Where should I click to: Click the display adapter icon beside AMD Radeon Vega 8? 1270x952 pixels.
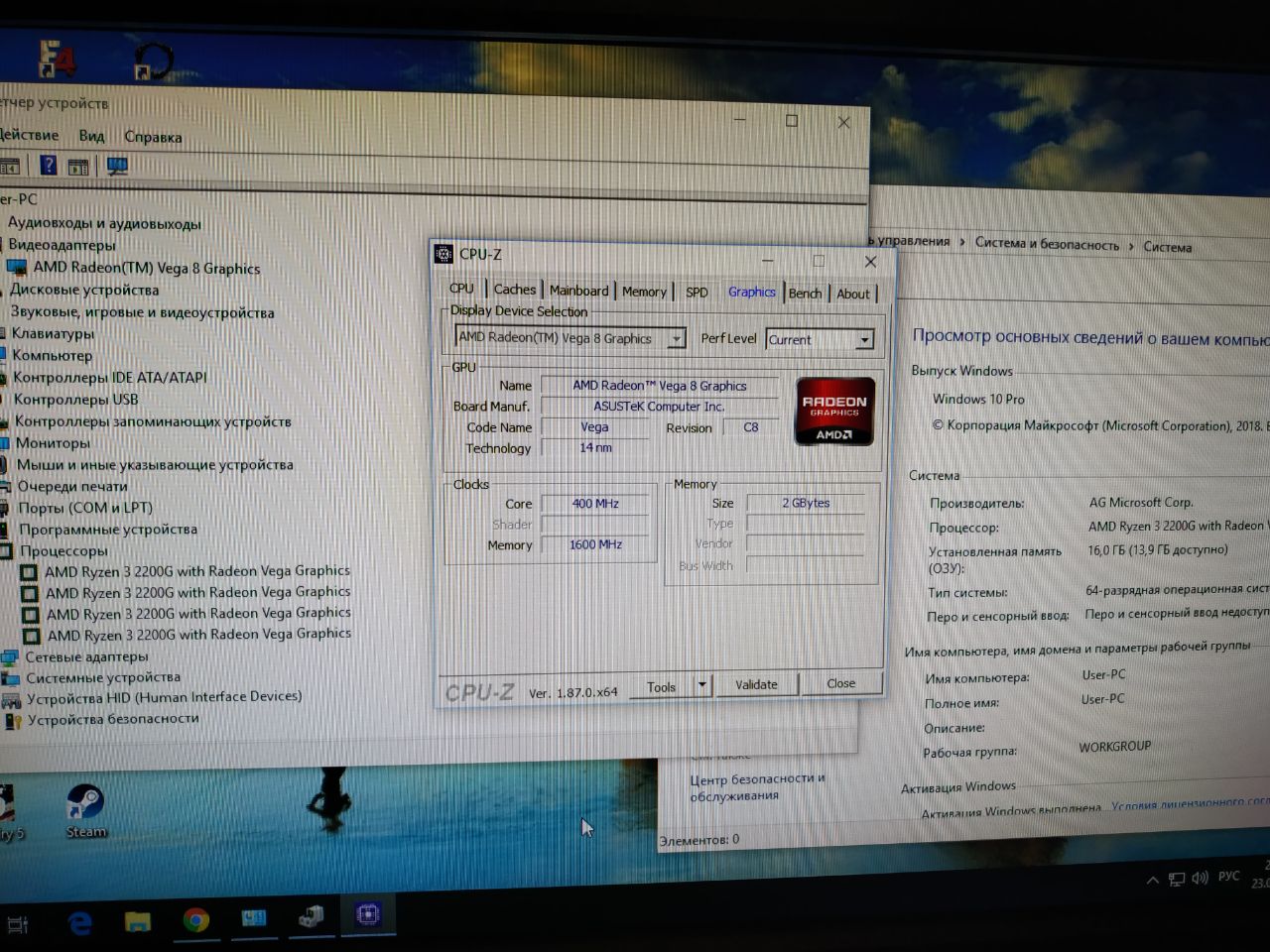point(17,267)
